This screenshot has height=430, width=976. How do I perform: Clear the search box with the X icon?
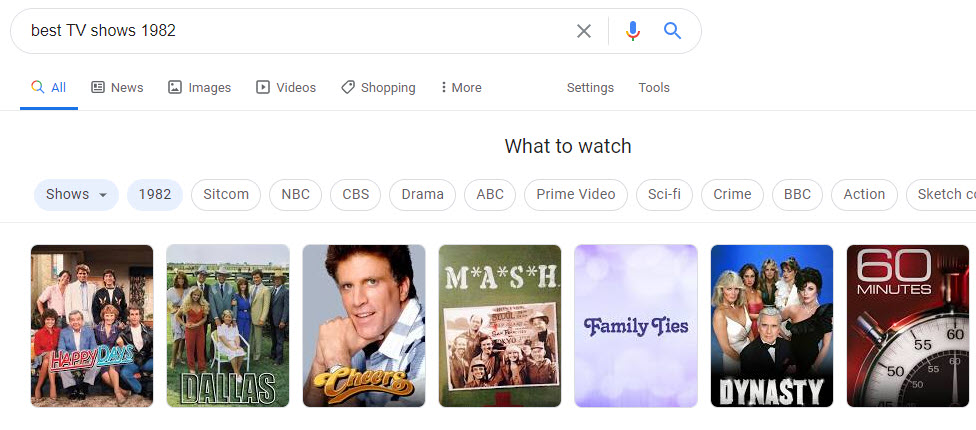584,31
